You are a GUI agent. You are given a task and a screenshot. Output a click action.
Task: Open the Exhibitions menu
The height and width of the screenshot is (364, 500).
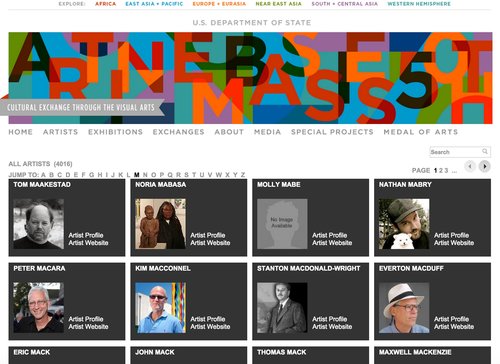point(115,132)
